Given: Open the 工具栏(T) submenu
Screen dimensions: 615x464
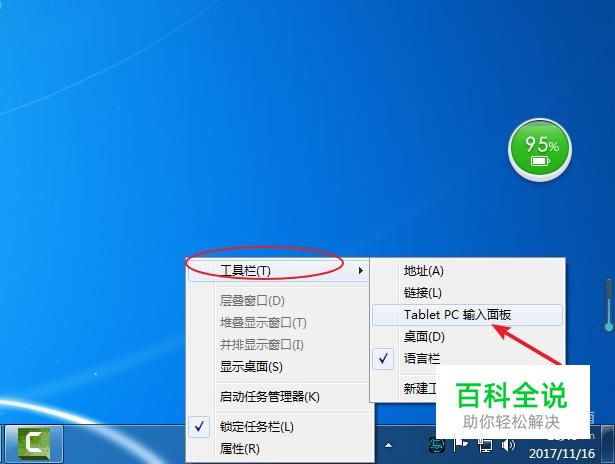Looking at the screenshot, I should pos(278,271).
